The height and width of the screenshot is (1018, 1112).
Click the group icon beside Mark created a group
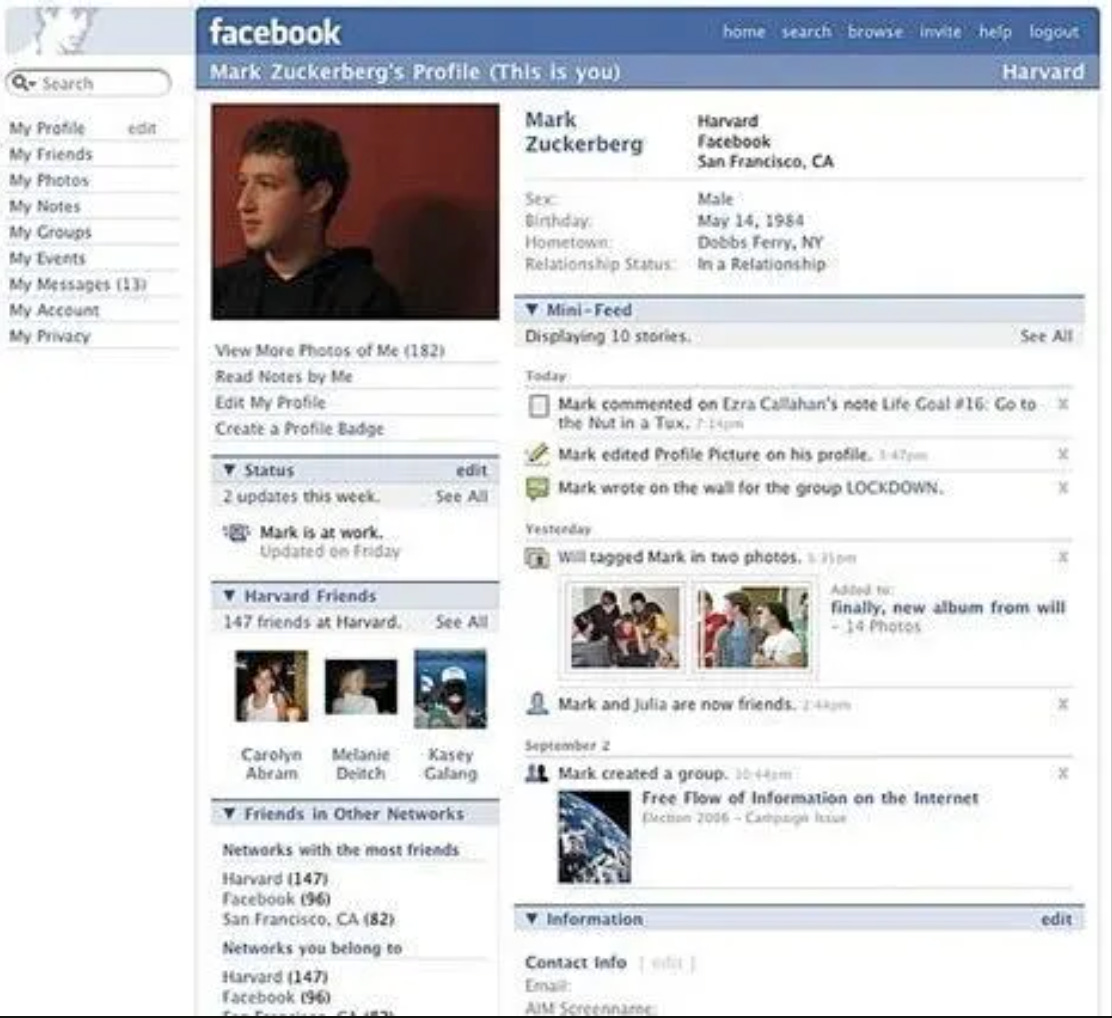[537, 773]
